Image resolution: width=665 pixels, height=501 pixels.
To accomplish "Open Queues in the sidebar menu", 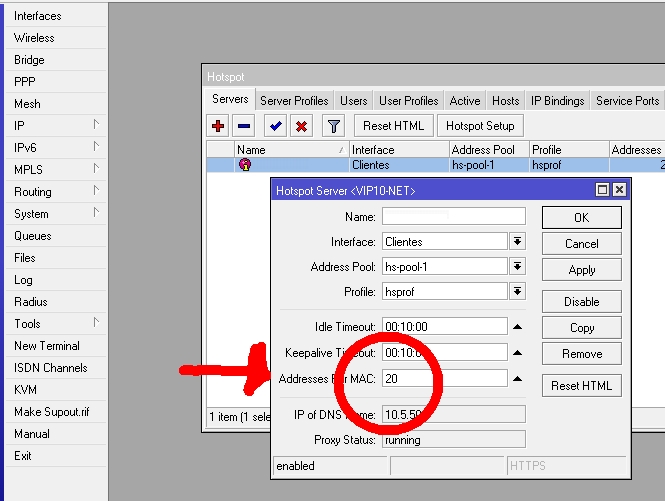I will click(56, 236).
